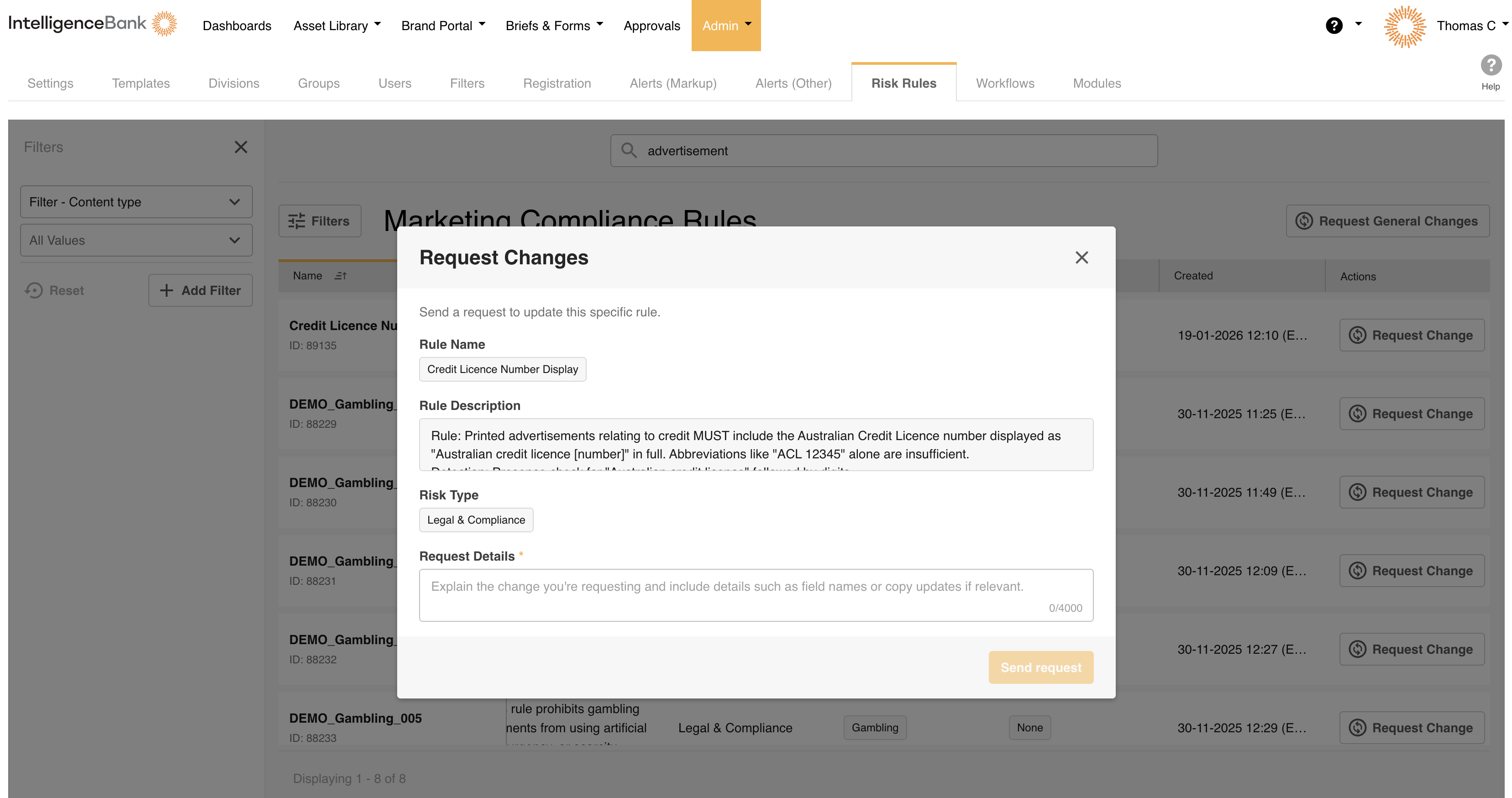Switch to the Modules tab
This screenshot has width=1512, height=798.
click(1097, 83)
